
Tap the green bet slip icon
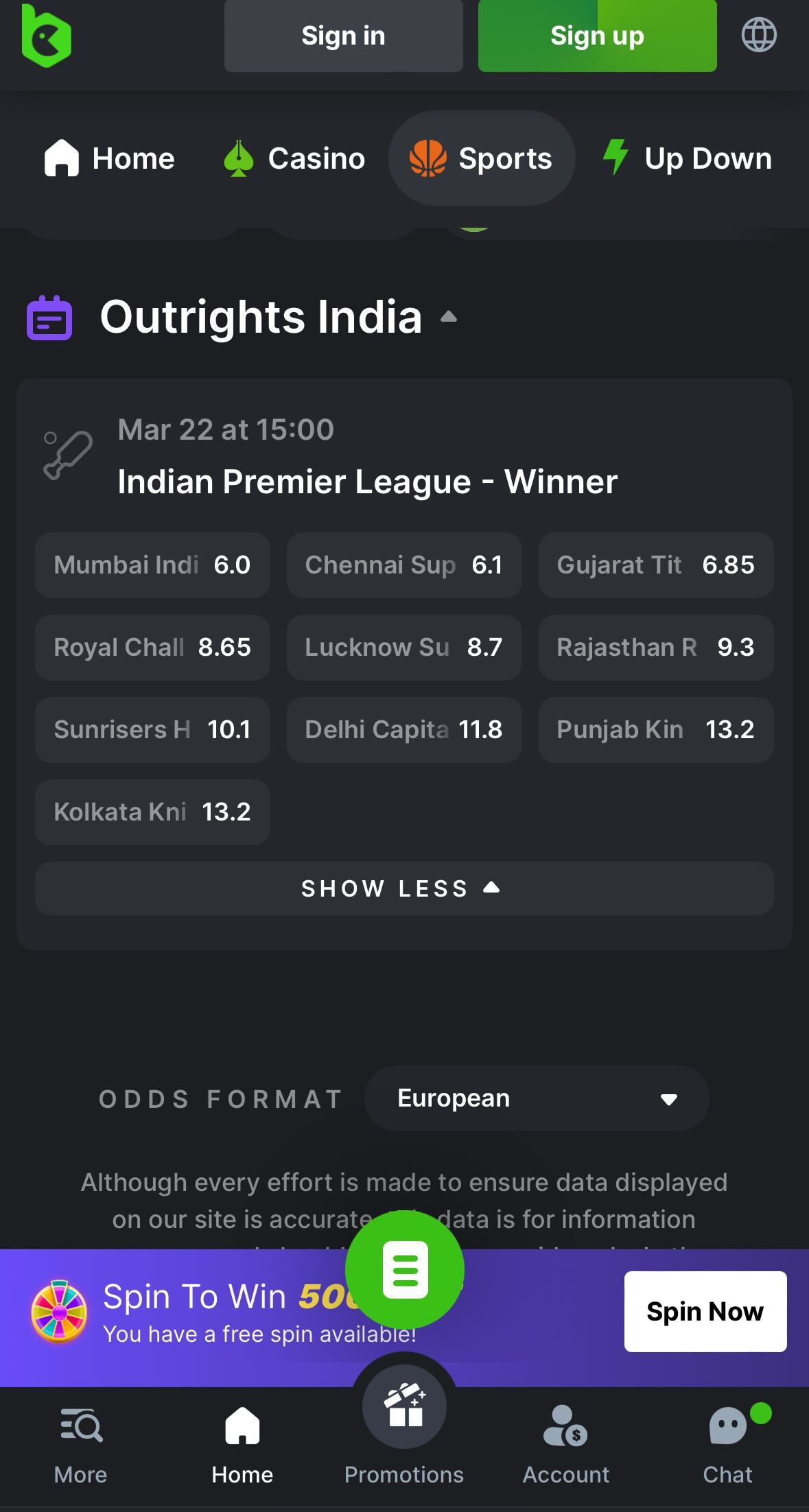pyautogui.click(x=405, y=1270)
